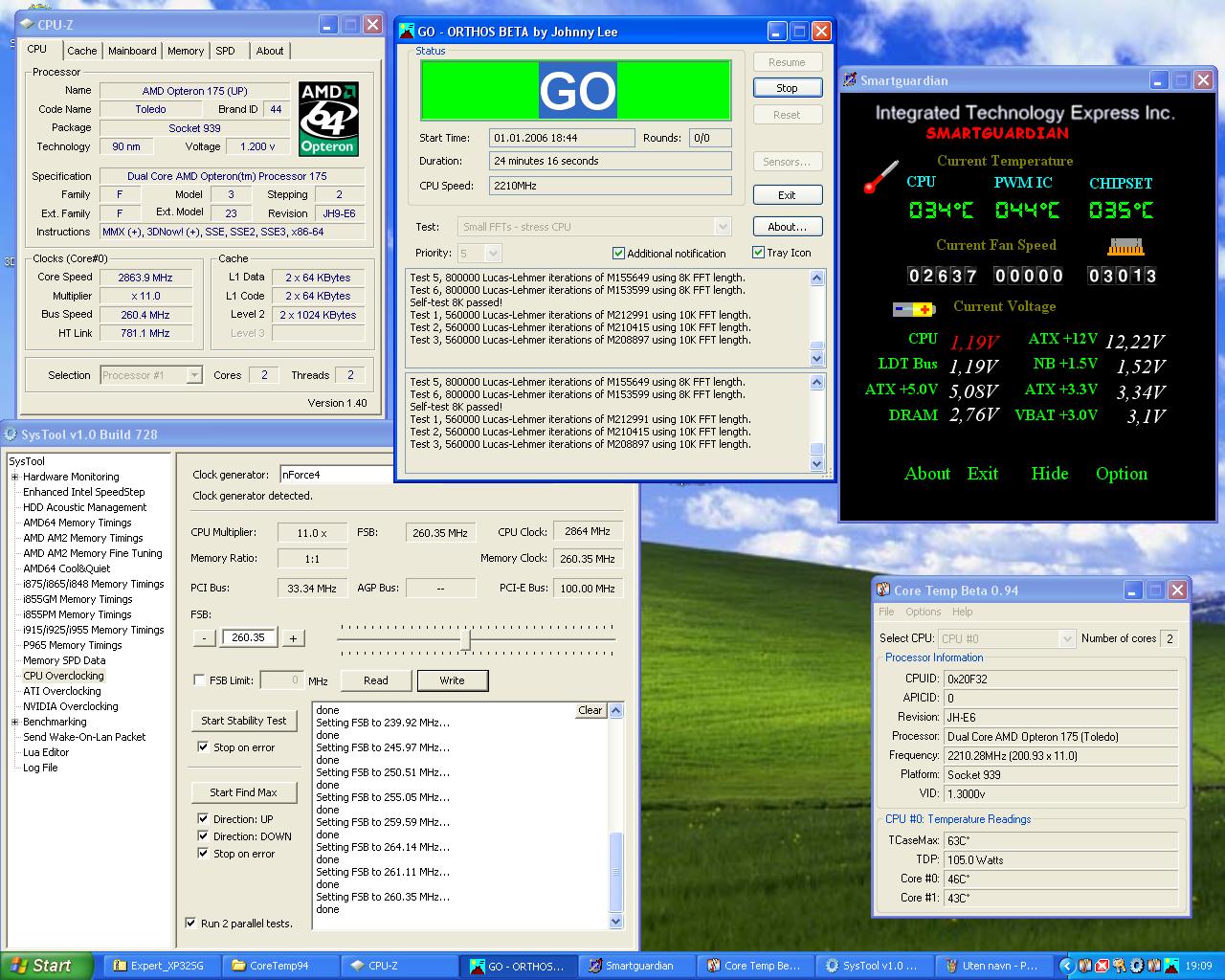The width and height of the screenshot is (1225, 980).
Task: Enable the FSB Limit checkbox in SysTool
Action: point(199,680)
